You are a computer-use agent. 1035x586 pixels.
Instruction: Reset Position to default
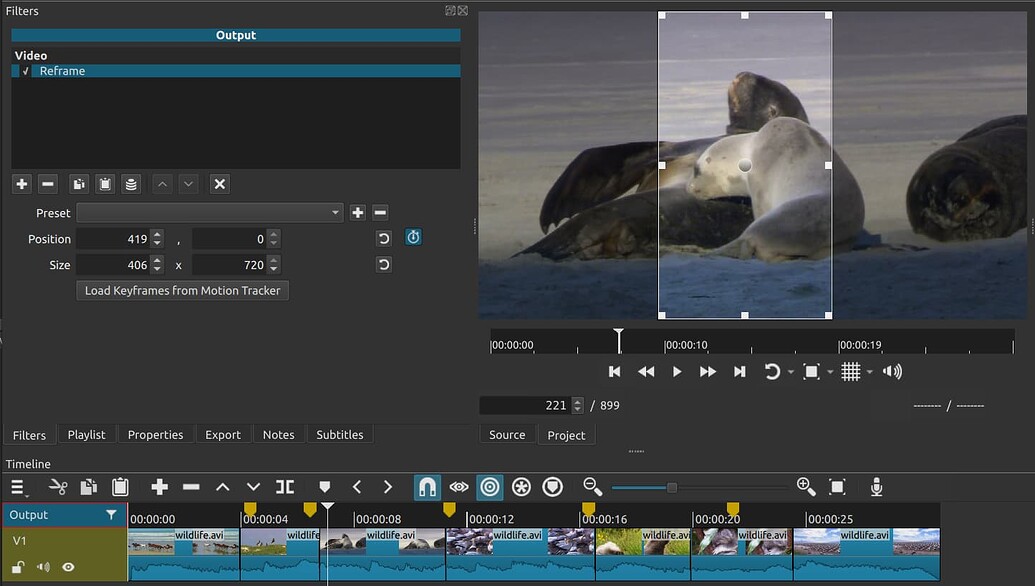[x=384, y=238]
